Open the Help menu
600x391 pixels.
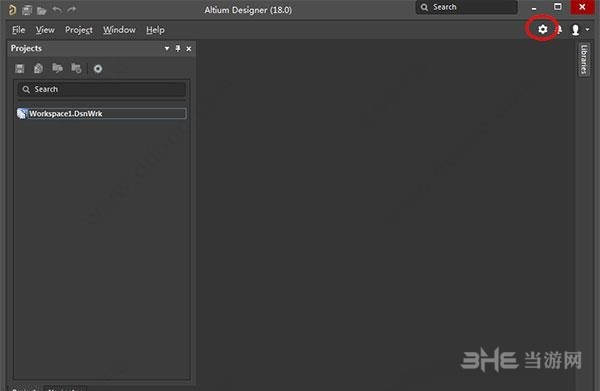click(155, 30)
